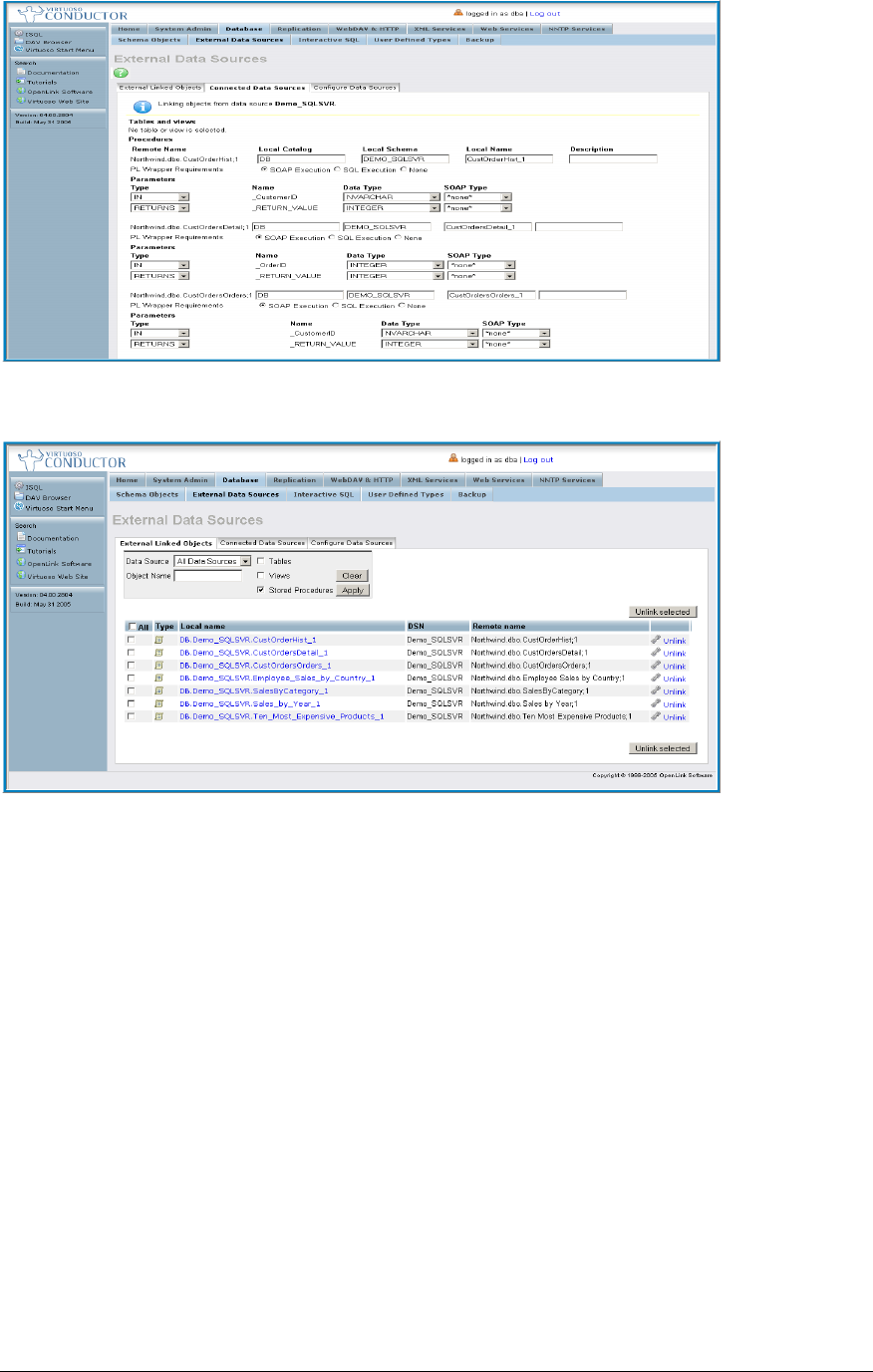This screenshot has height=1372, width=873.
Task: Click the green help icon under External Data Sources
Action: pyautogui.click(x=121, y=72)
